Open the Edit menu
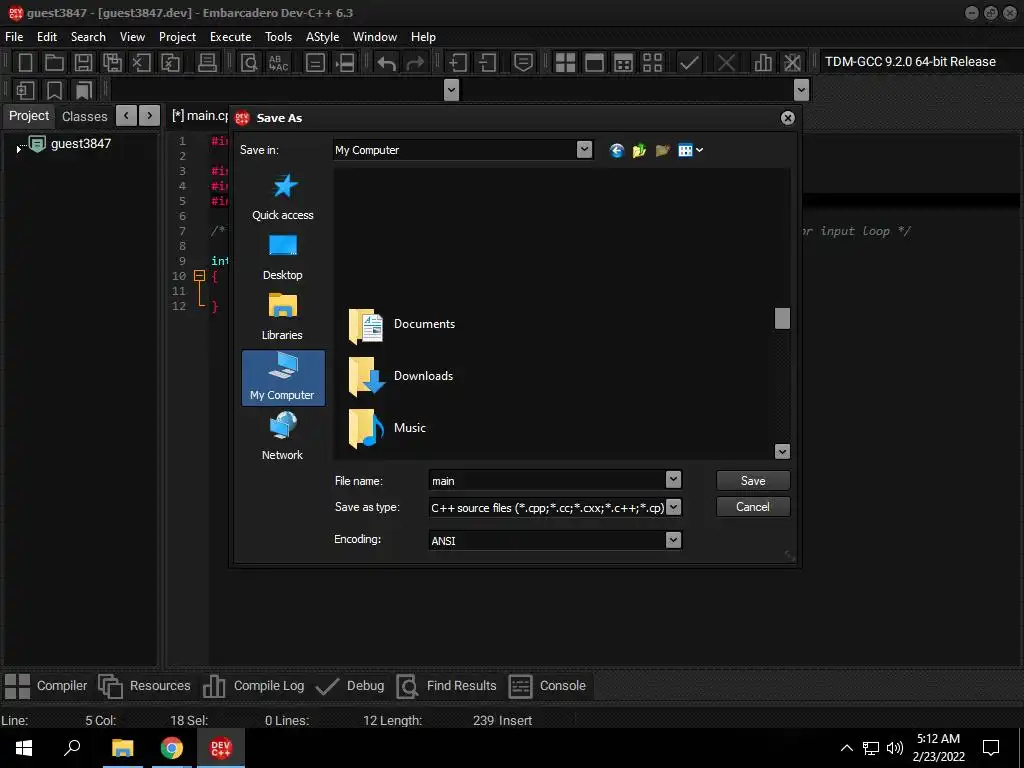 tap(47, 37)
